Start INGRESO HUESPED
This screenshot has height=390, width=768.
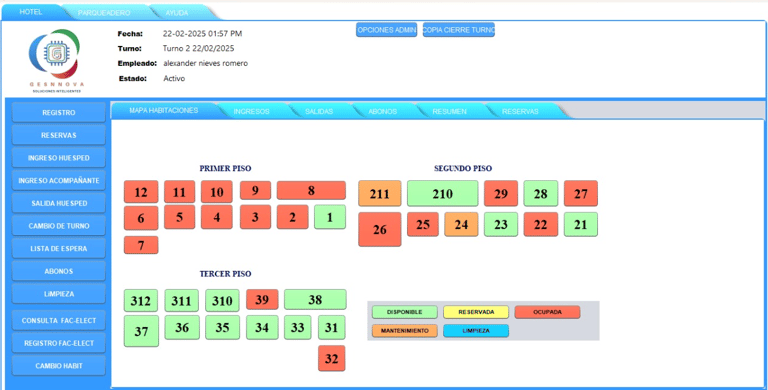59,158
